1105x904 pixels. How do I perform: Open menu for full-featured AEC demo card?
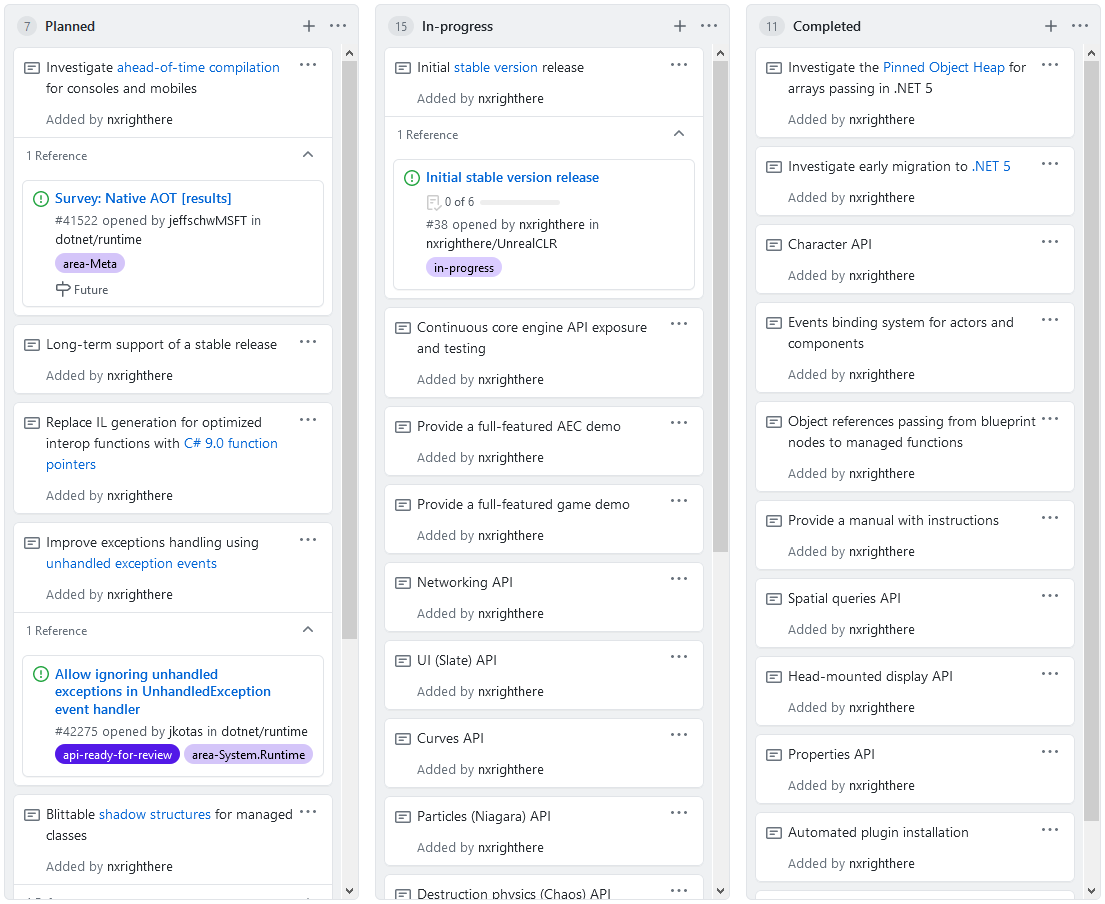click(x=679, y=423)
